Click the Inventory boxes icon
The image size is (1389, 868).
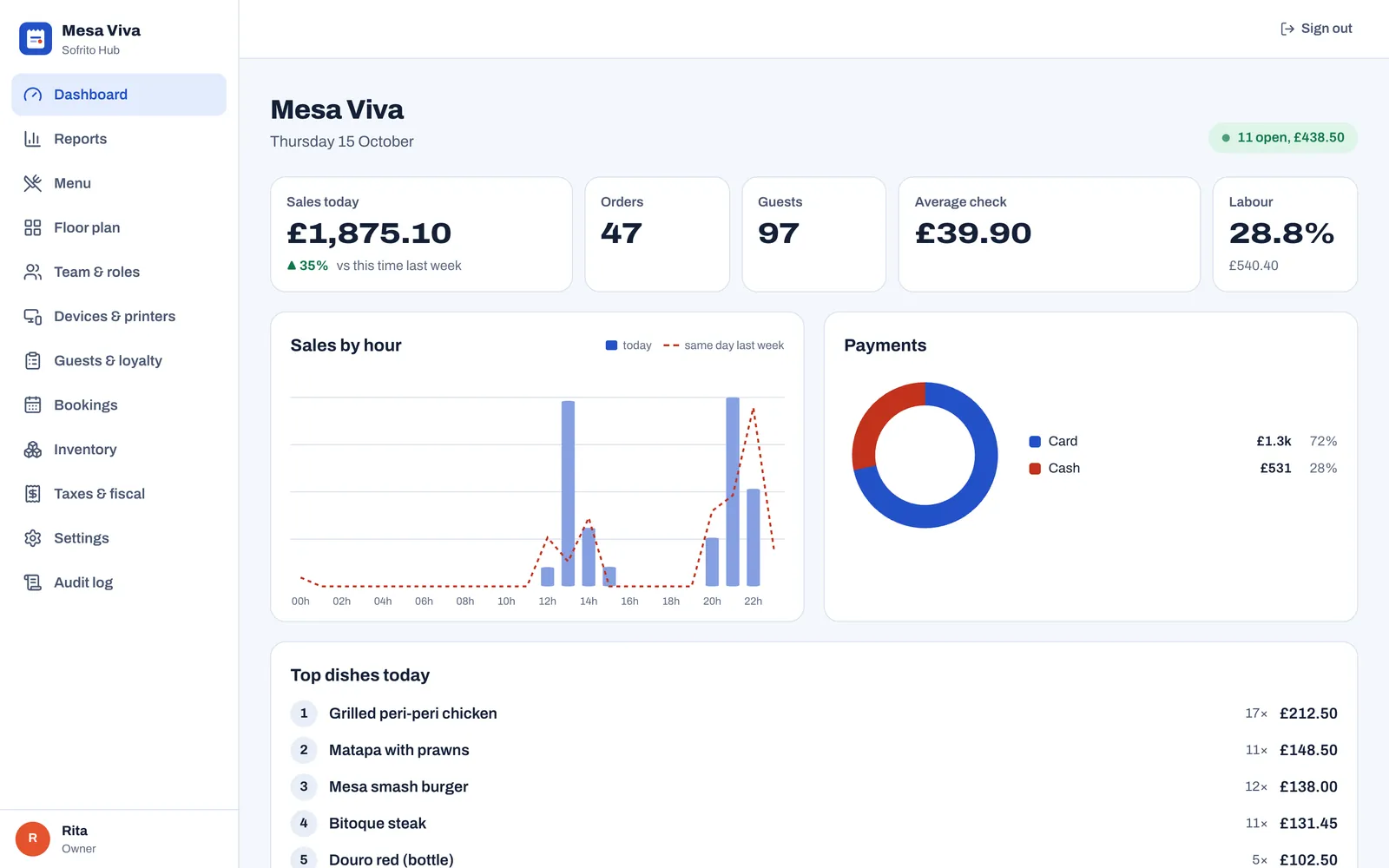33,449
